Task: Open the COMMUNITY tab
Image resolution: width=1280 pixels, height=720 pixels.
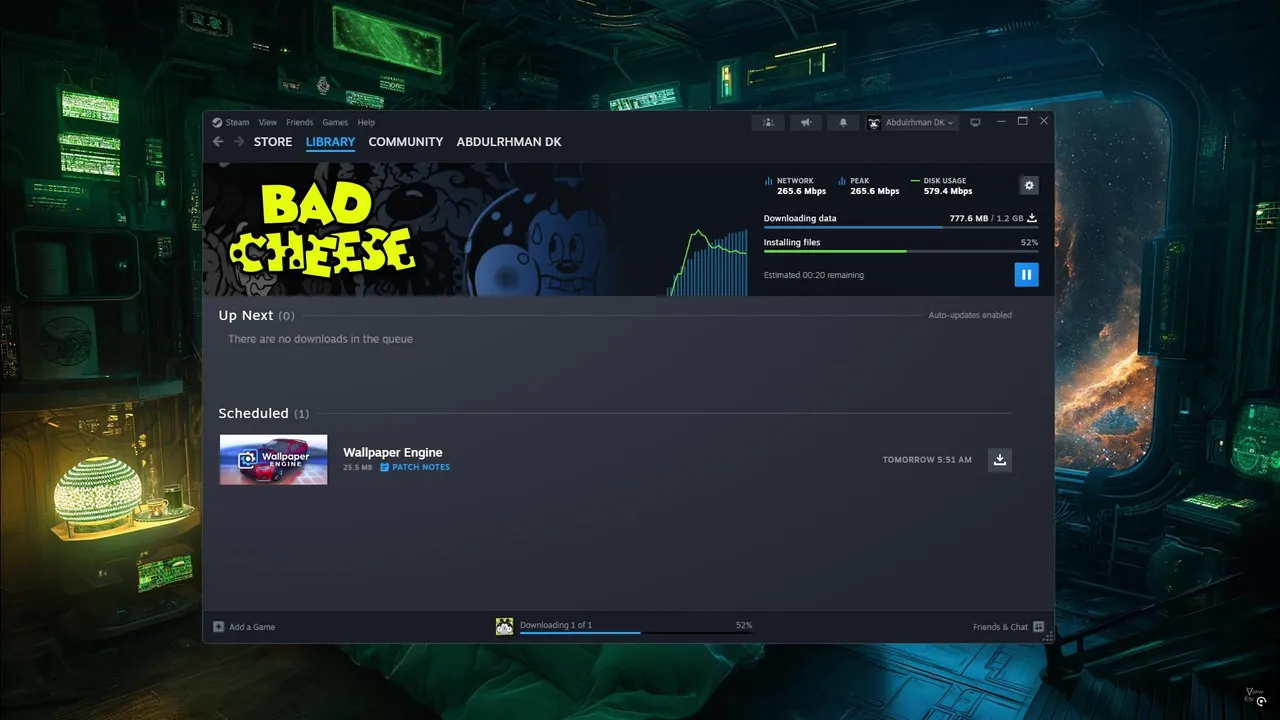Action: click(x=405, y=142)
